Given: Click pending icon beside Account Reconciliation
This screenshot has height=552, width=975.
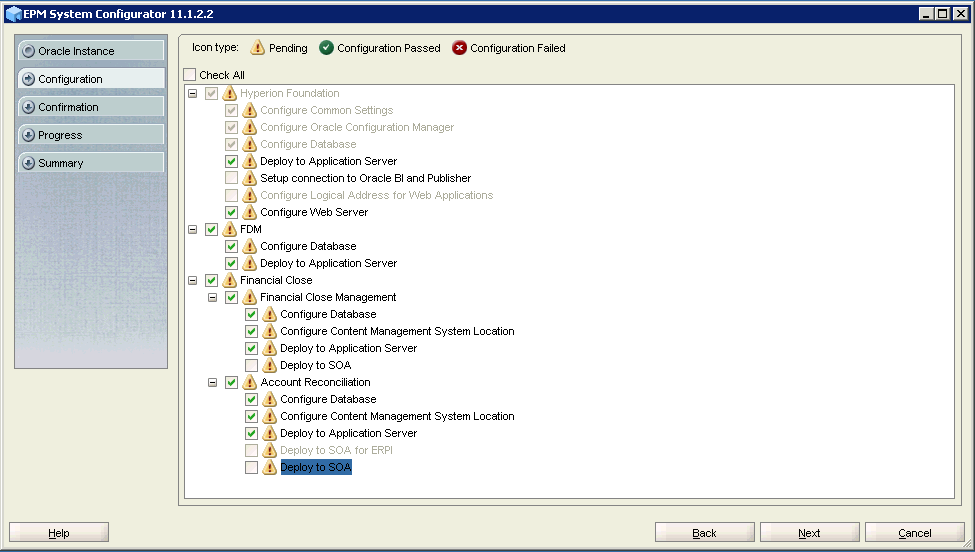Looking at the screenshot, I should (x=249, y=382).
